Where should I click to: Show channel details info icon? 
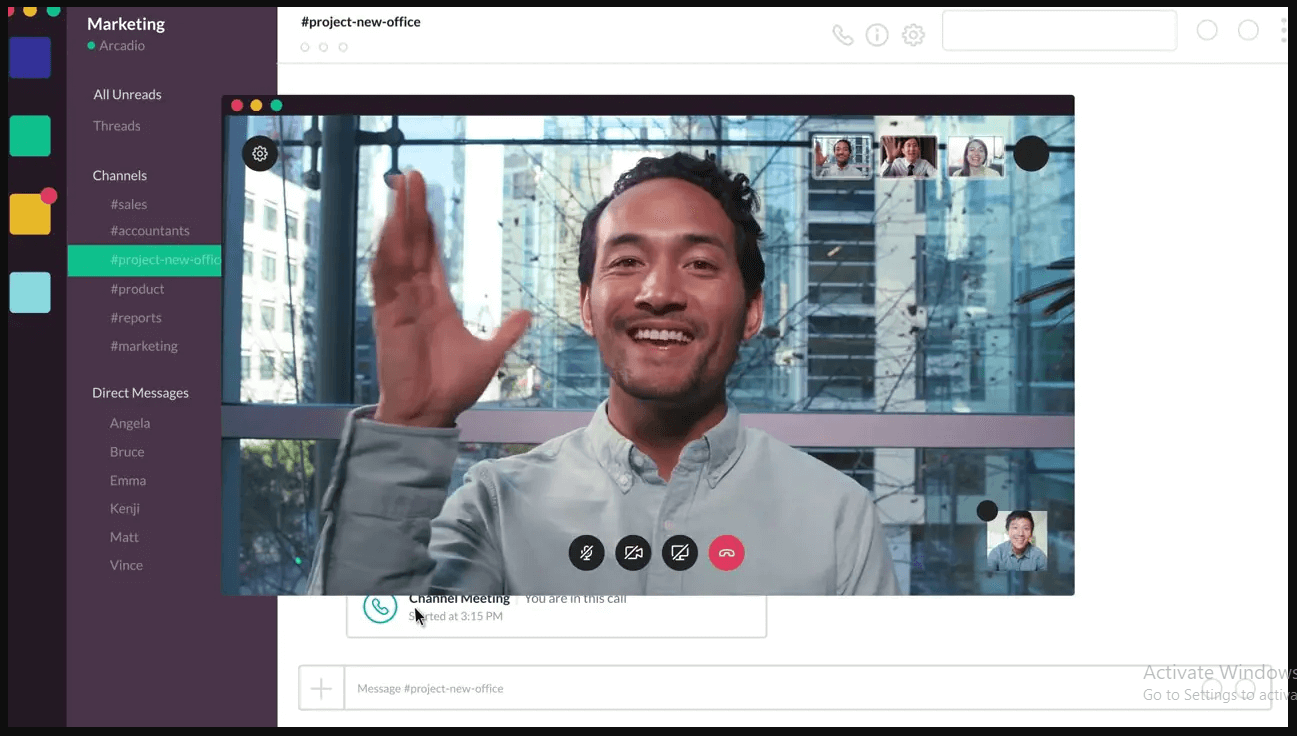click(x=877, y=36)
